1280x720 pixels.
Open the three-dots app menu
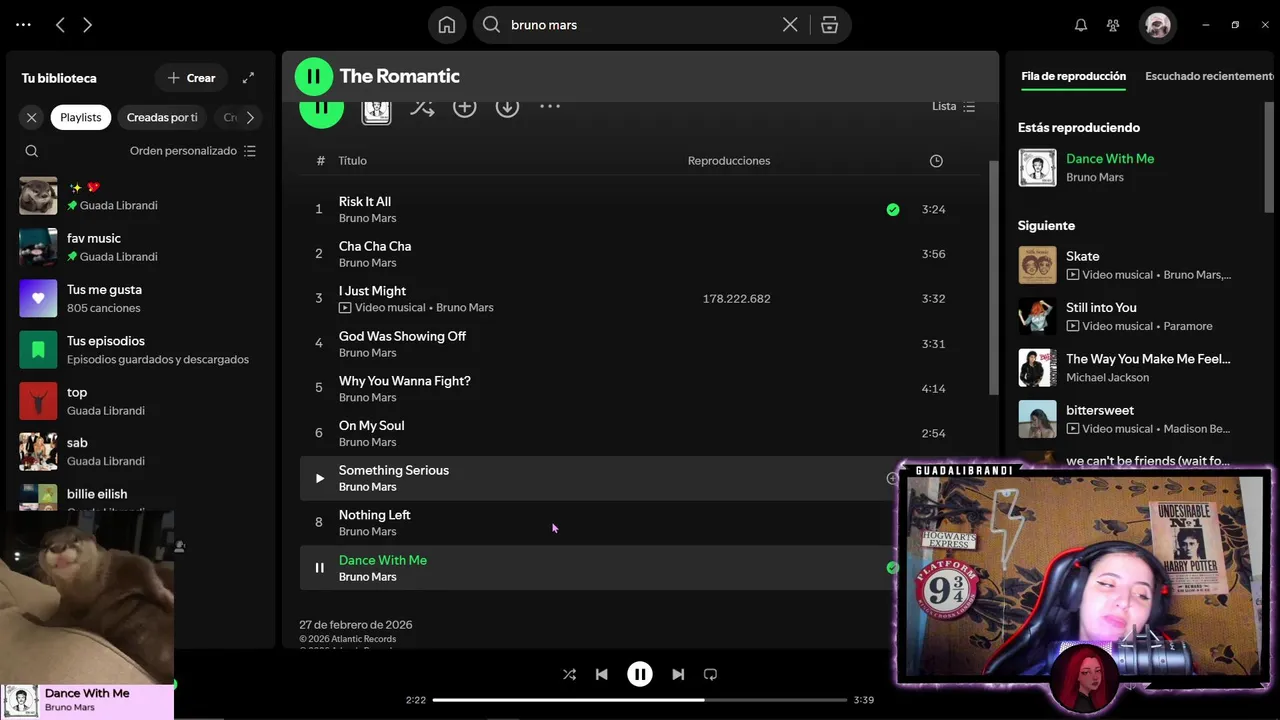point(24,25)
